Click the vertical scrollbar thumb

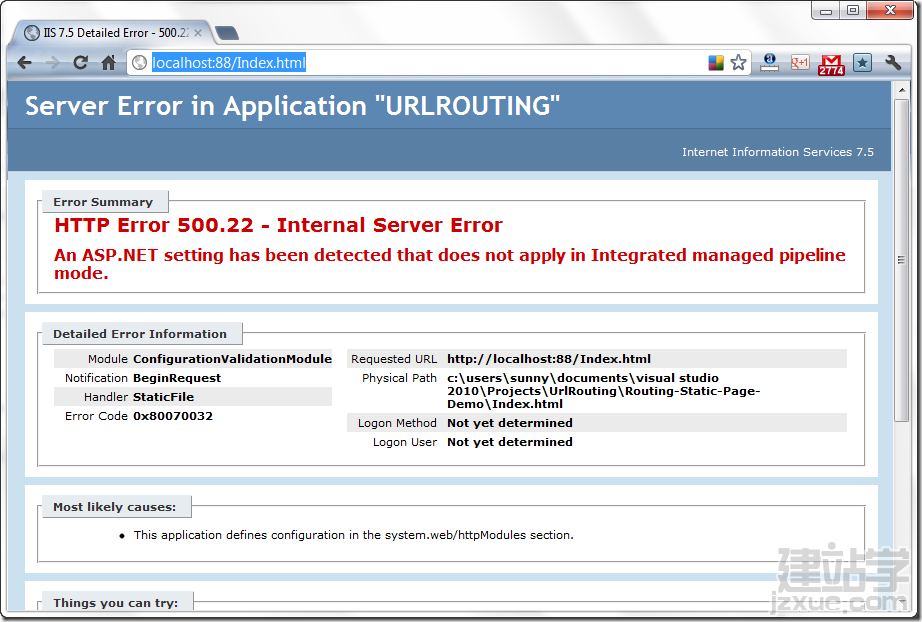click(x=901, y=260)
